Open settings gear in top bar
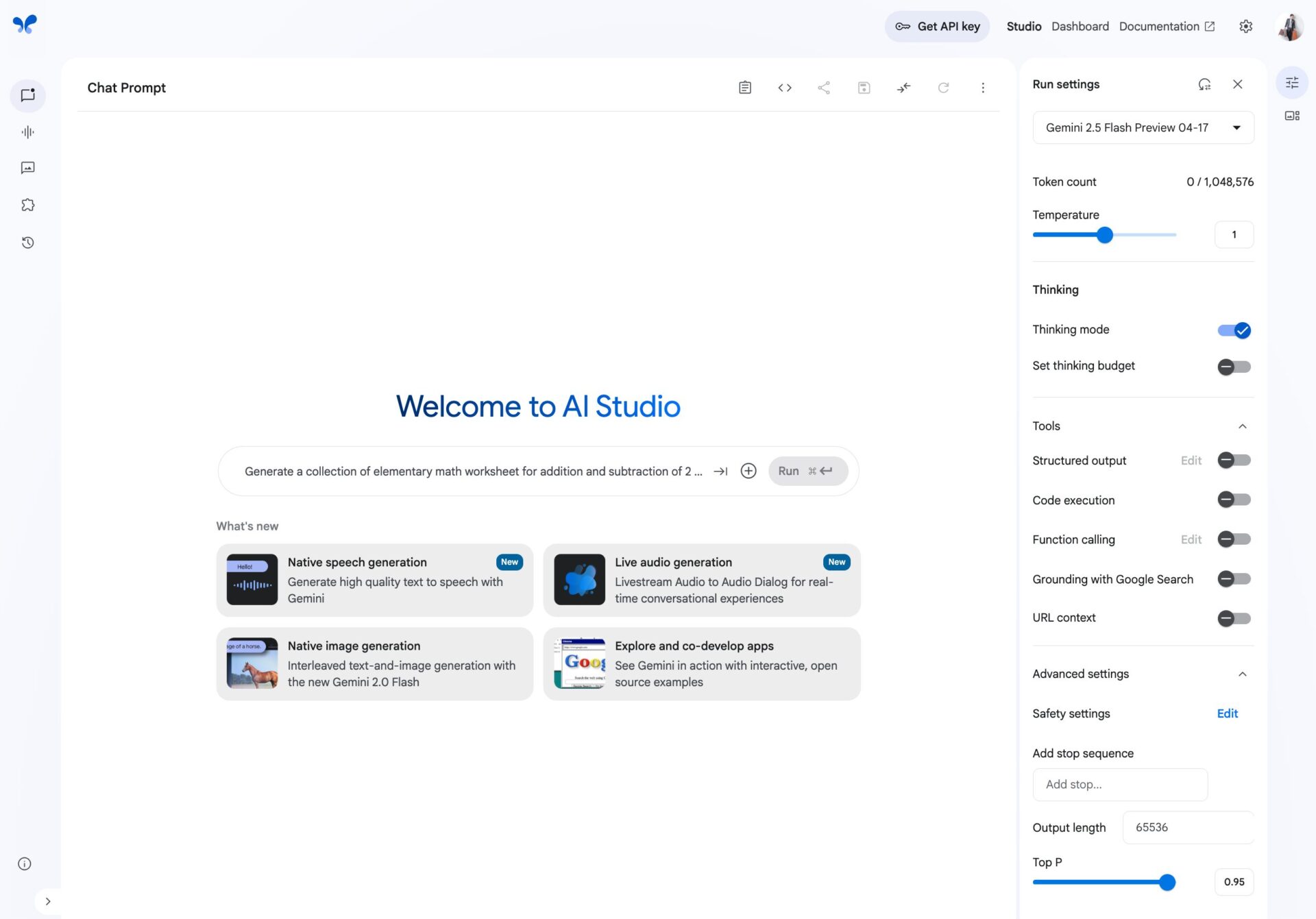Viewport: 1316px width, 919px height. [x=1245, y=26]
